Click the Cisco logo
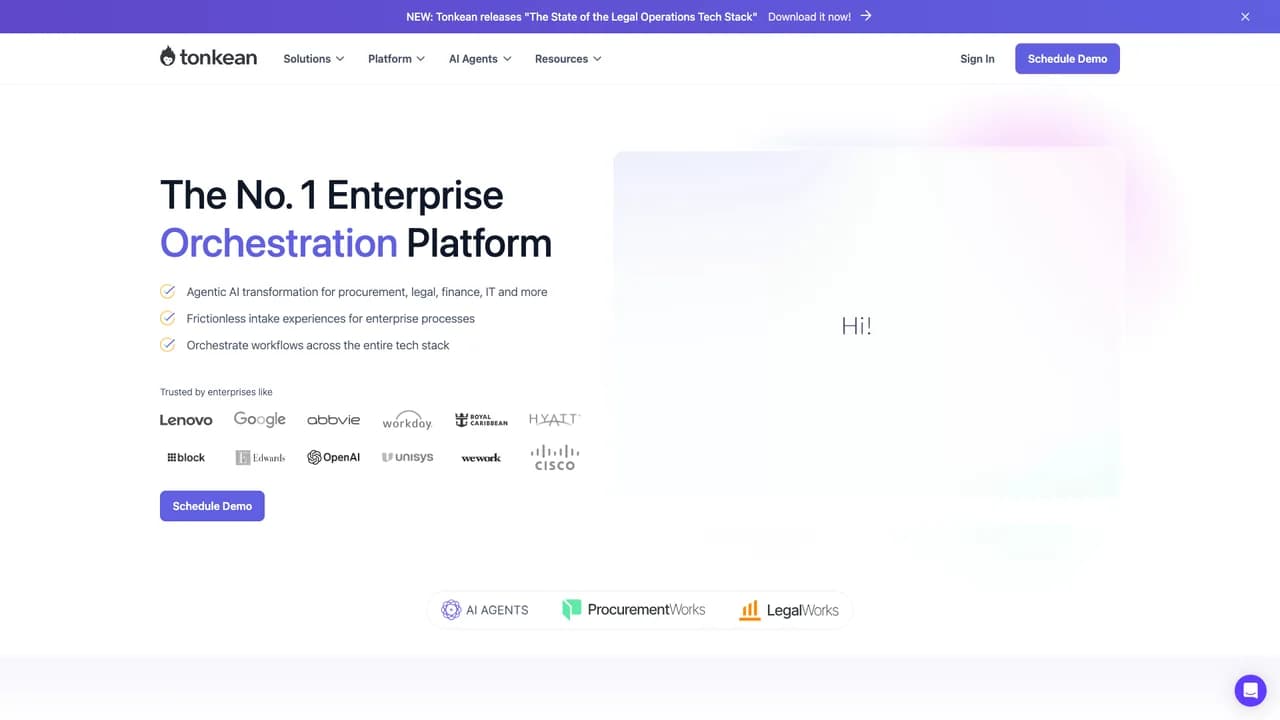 point(554,457)
